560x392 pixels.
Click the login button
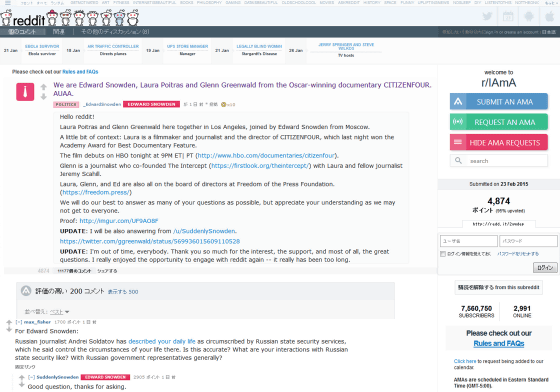(545, 267)
